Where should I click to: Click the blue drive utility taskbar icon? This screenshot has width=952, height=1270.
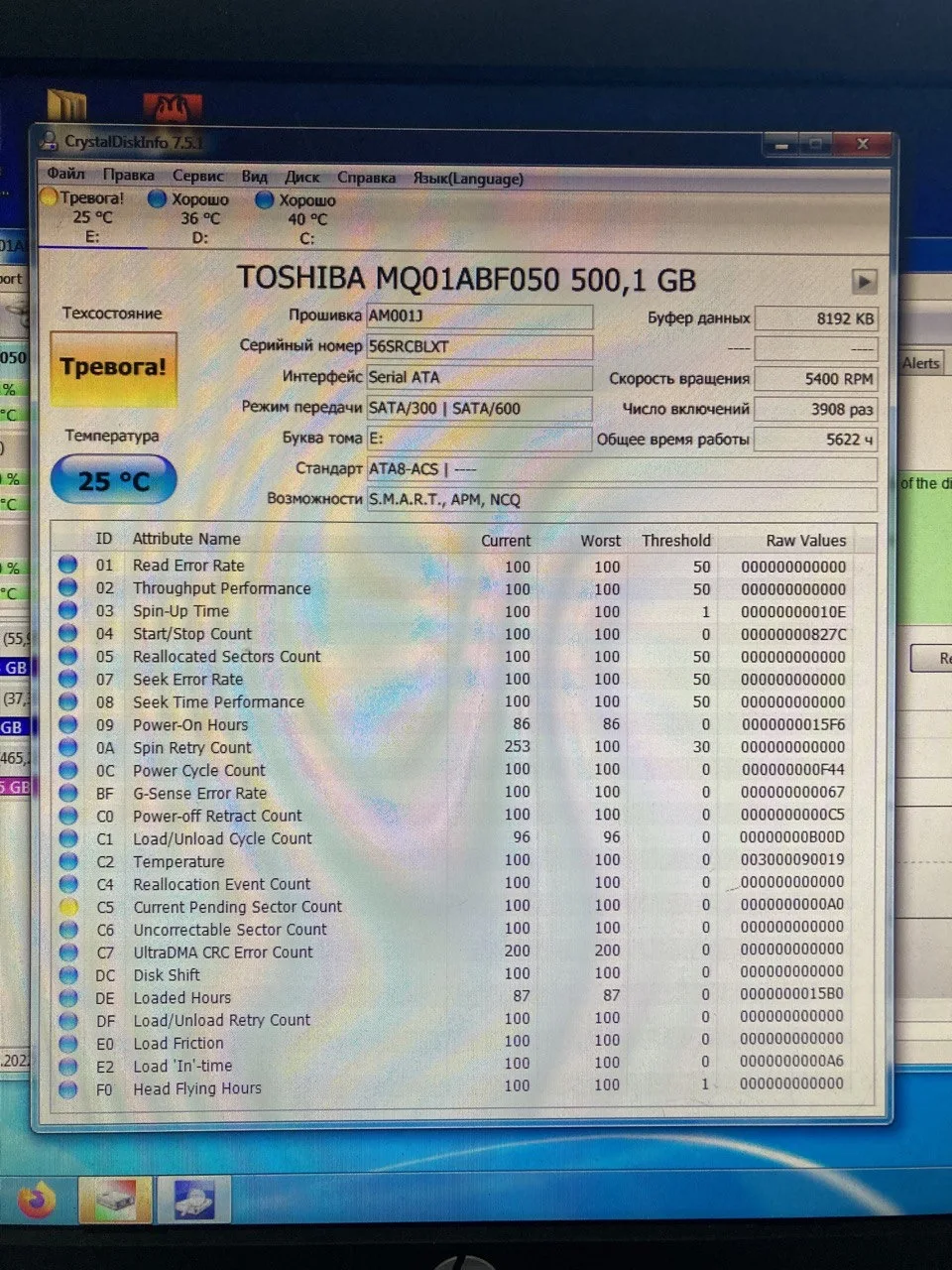point(194,1202)
